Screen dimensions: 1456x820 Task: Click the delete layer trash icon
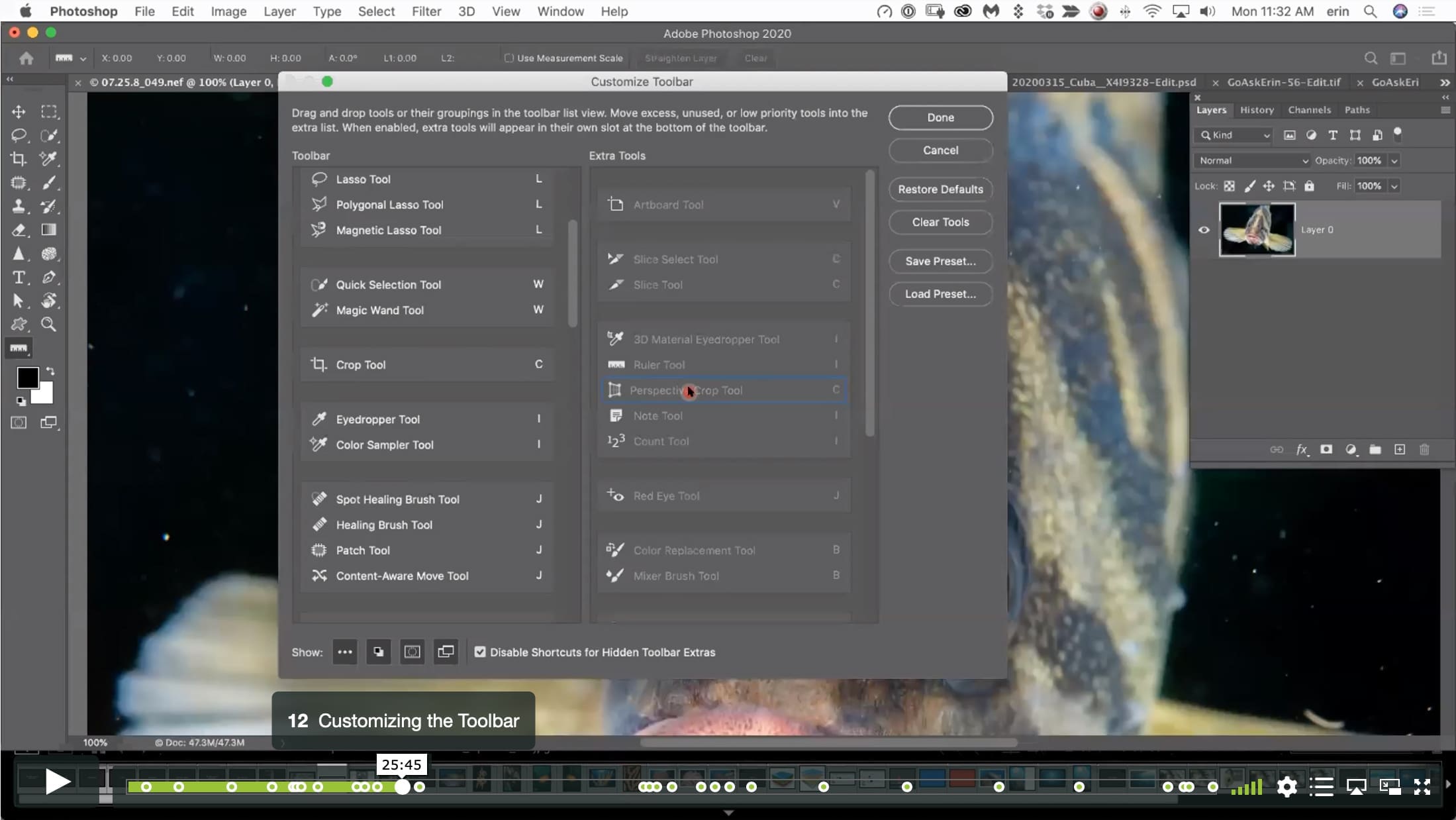tap(1424, 450)
